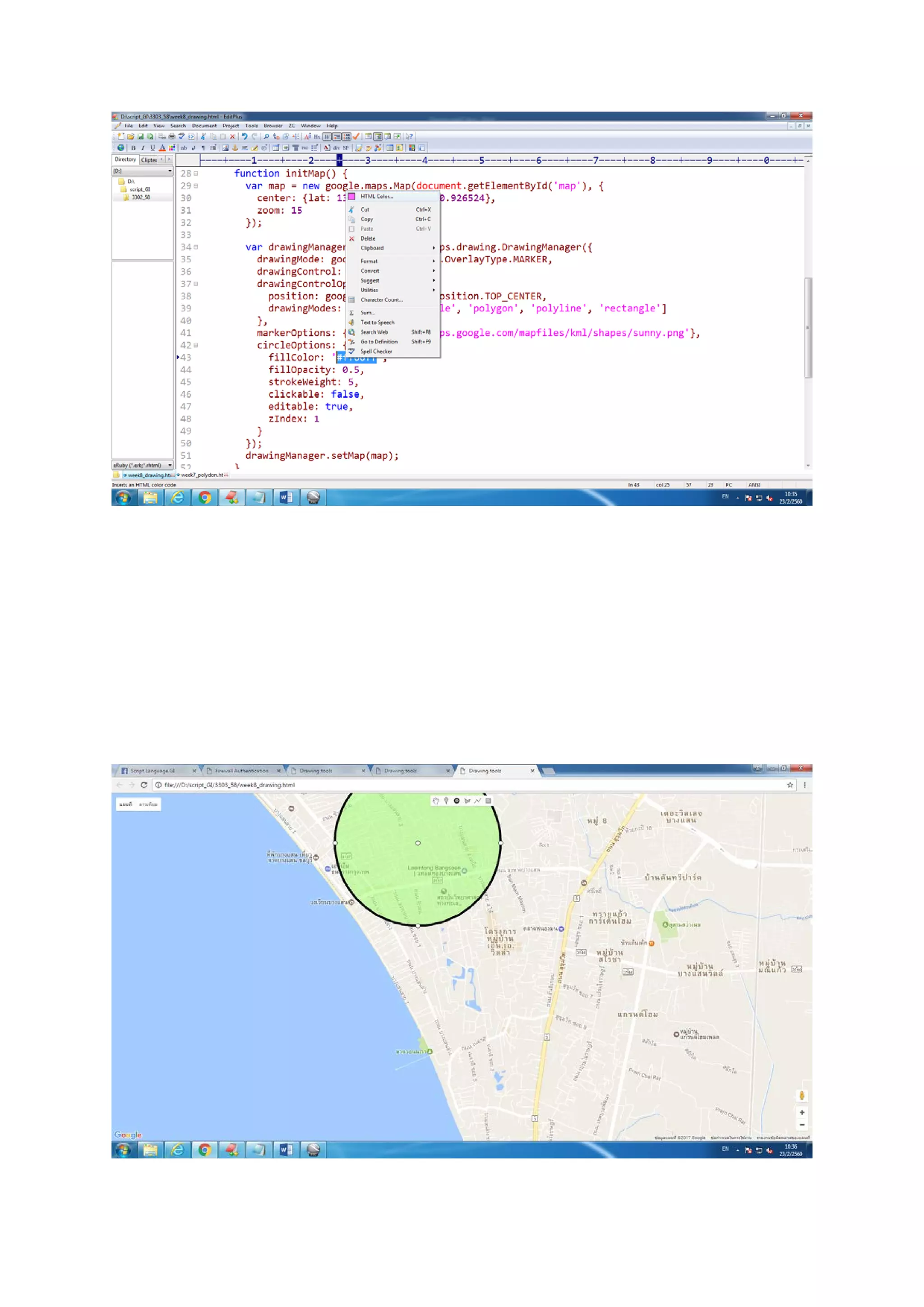The width and height of the screenshot is (924, 1307).
Task: Open the Document menu in EditPlus
Action: pyautogui.click(x=203, y=126)
